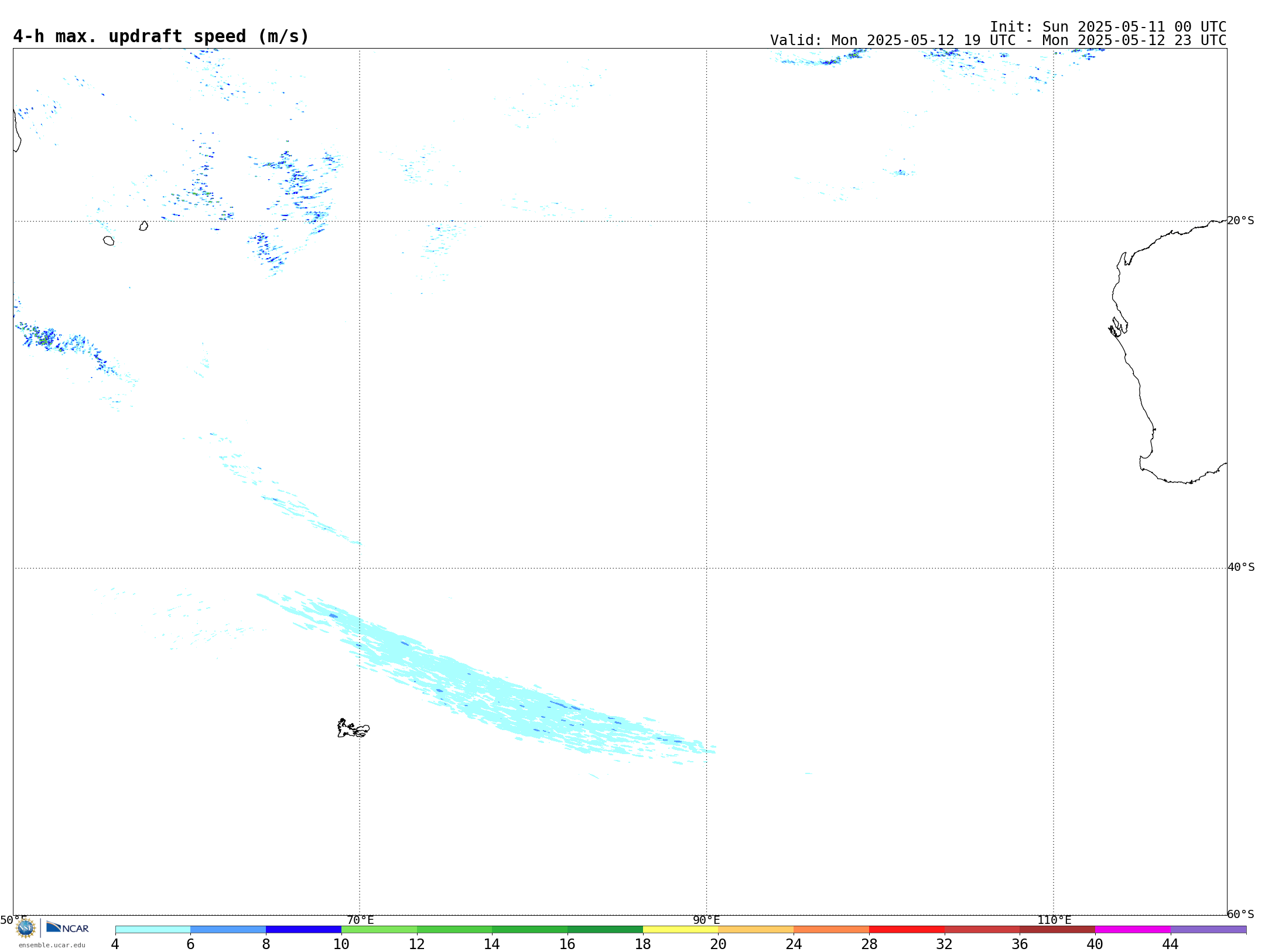Select the yellow 18–20 color swatch
1265x952 pixels.
[x=681, y=929]
